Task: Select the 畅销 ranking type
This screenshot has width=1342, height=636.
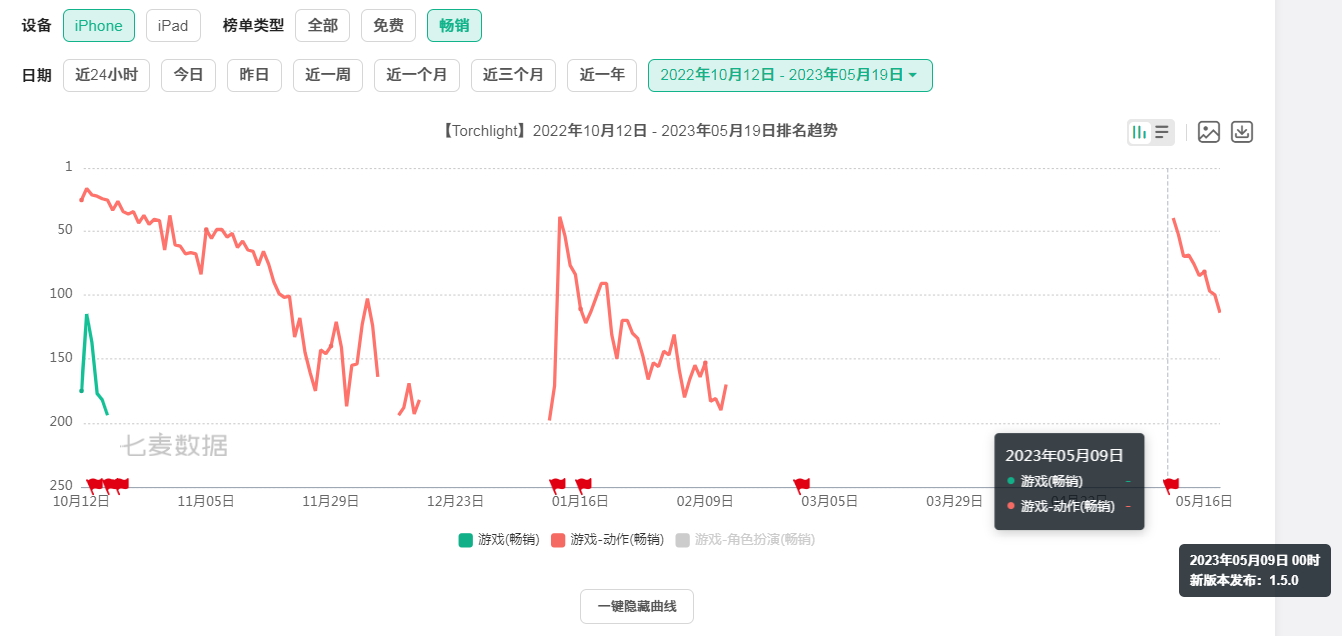Action: click(454, 25)
